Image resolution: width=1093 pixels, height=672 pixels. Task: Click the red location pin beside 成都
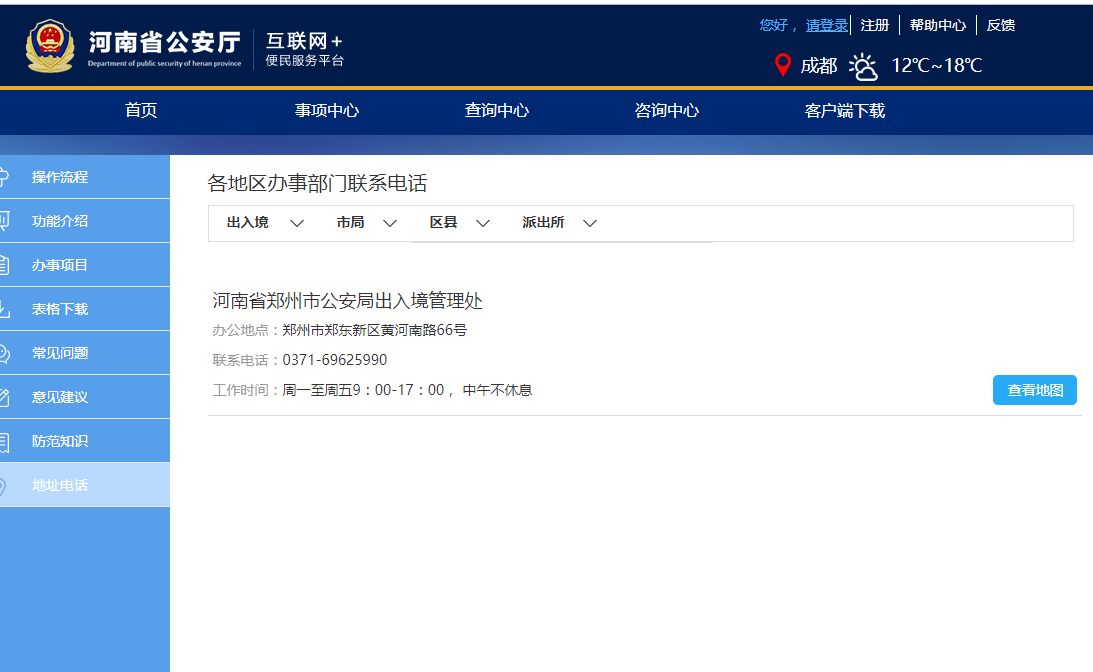783,64
